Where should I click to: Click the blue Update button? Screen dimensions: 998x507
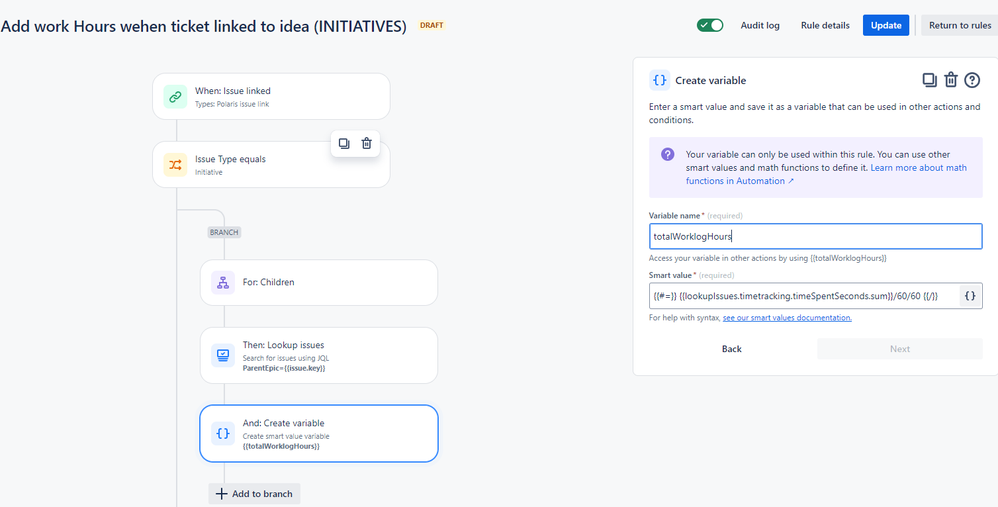pos(886,25)
